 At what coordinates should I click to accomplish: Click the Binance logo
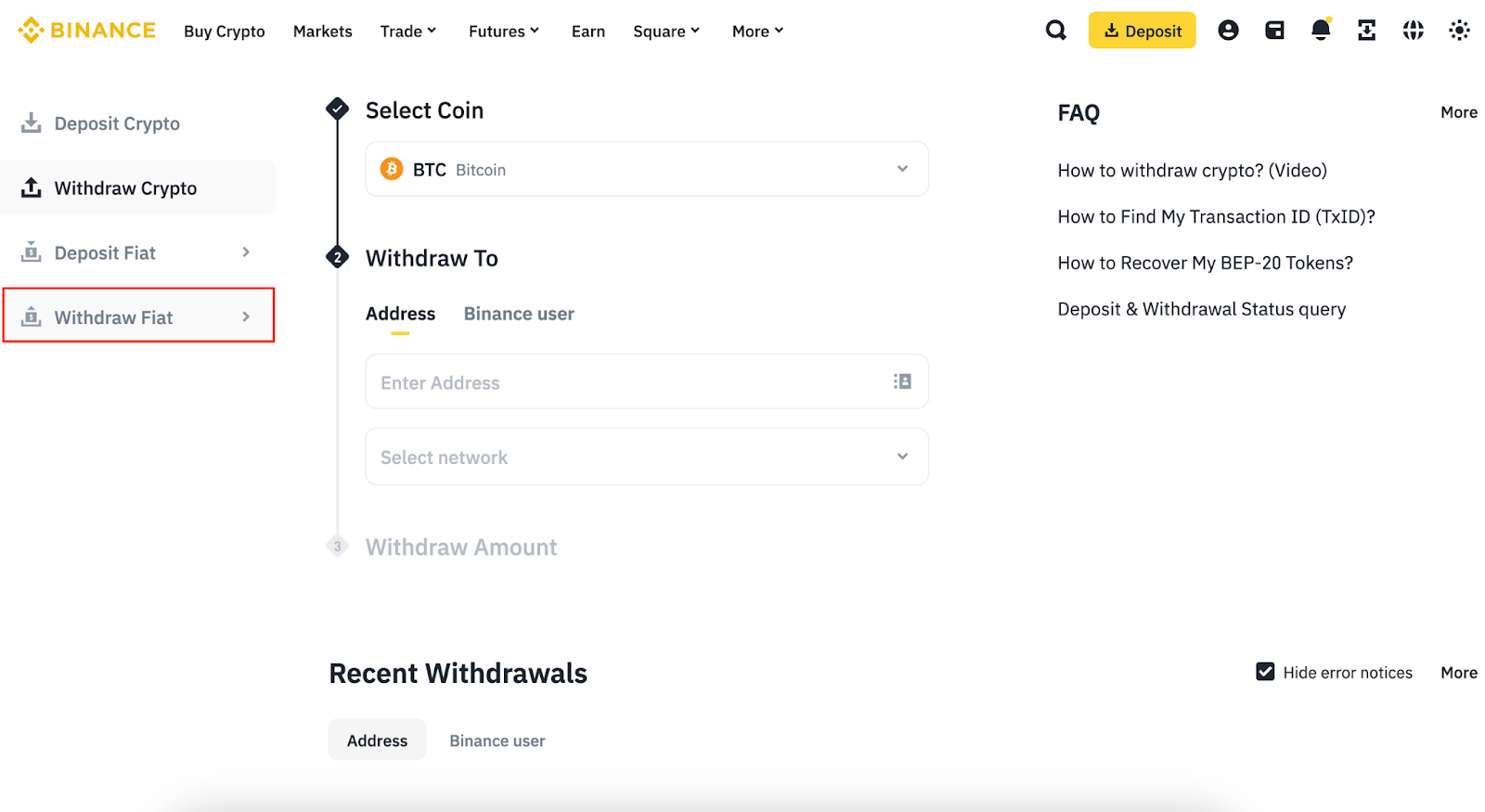[87, 31]
